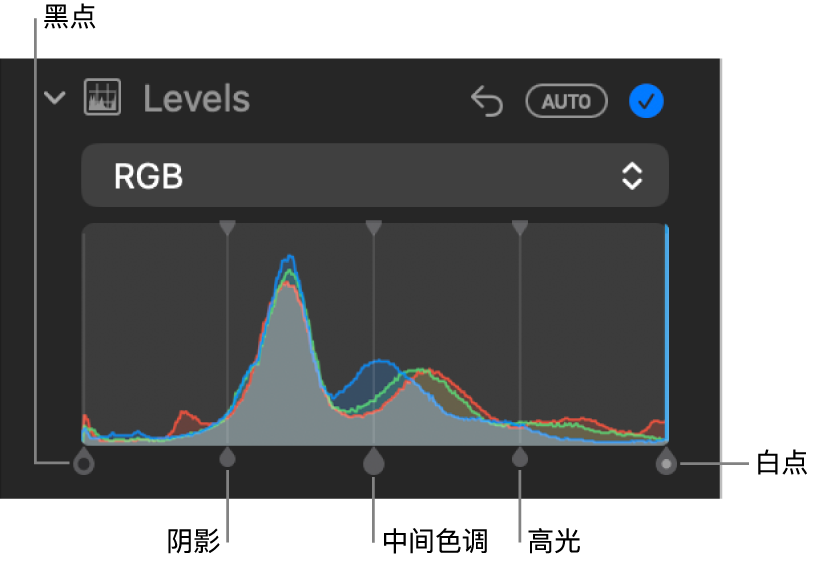Click the up-down arrows on RGB menu
The width and height of the screenshot is (814, 564).
click(632, 176)
